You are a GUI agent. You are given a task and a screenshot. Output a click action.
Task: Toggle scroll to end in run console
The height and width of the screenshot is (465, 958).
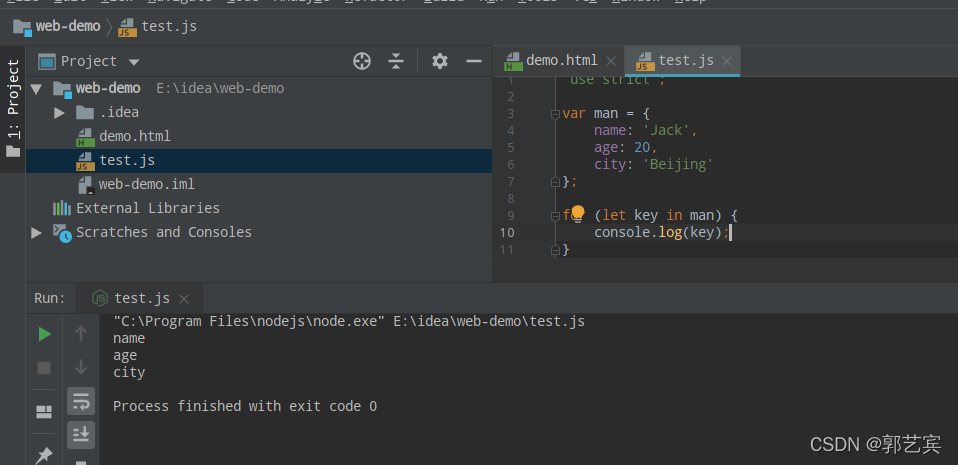pyautogui.click(x=81, y=434)
